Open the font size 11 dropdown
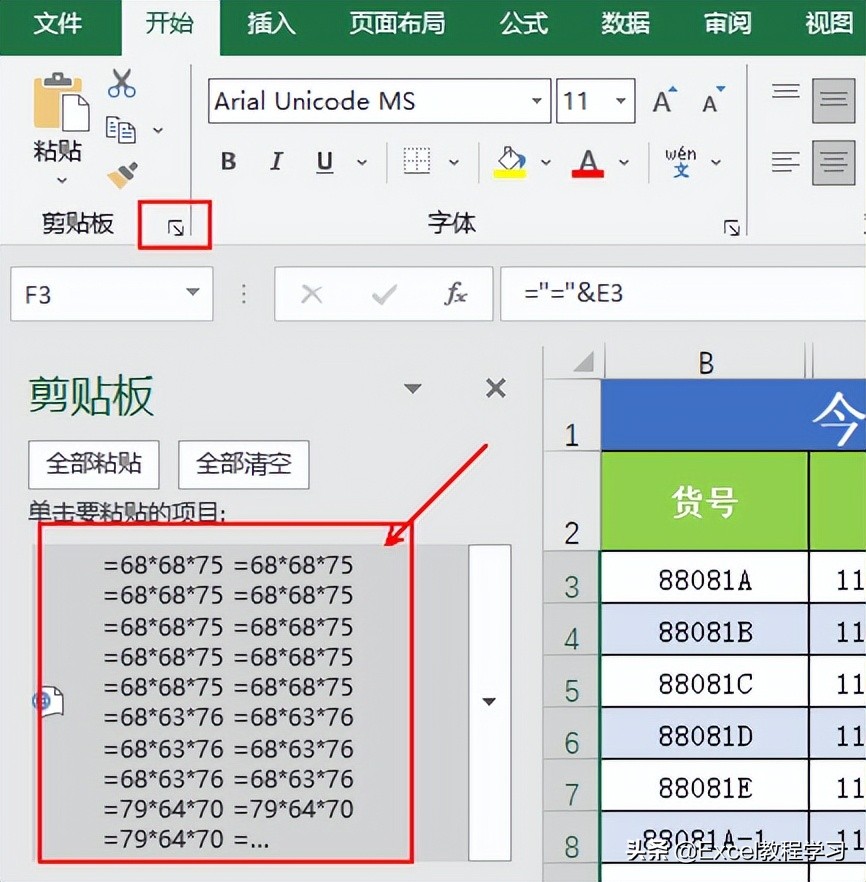This screenshot has height=882, width=866. (621, 101)
